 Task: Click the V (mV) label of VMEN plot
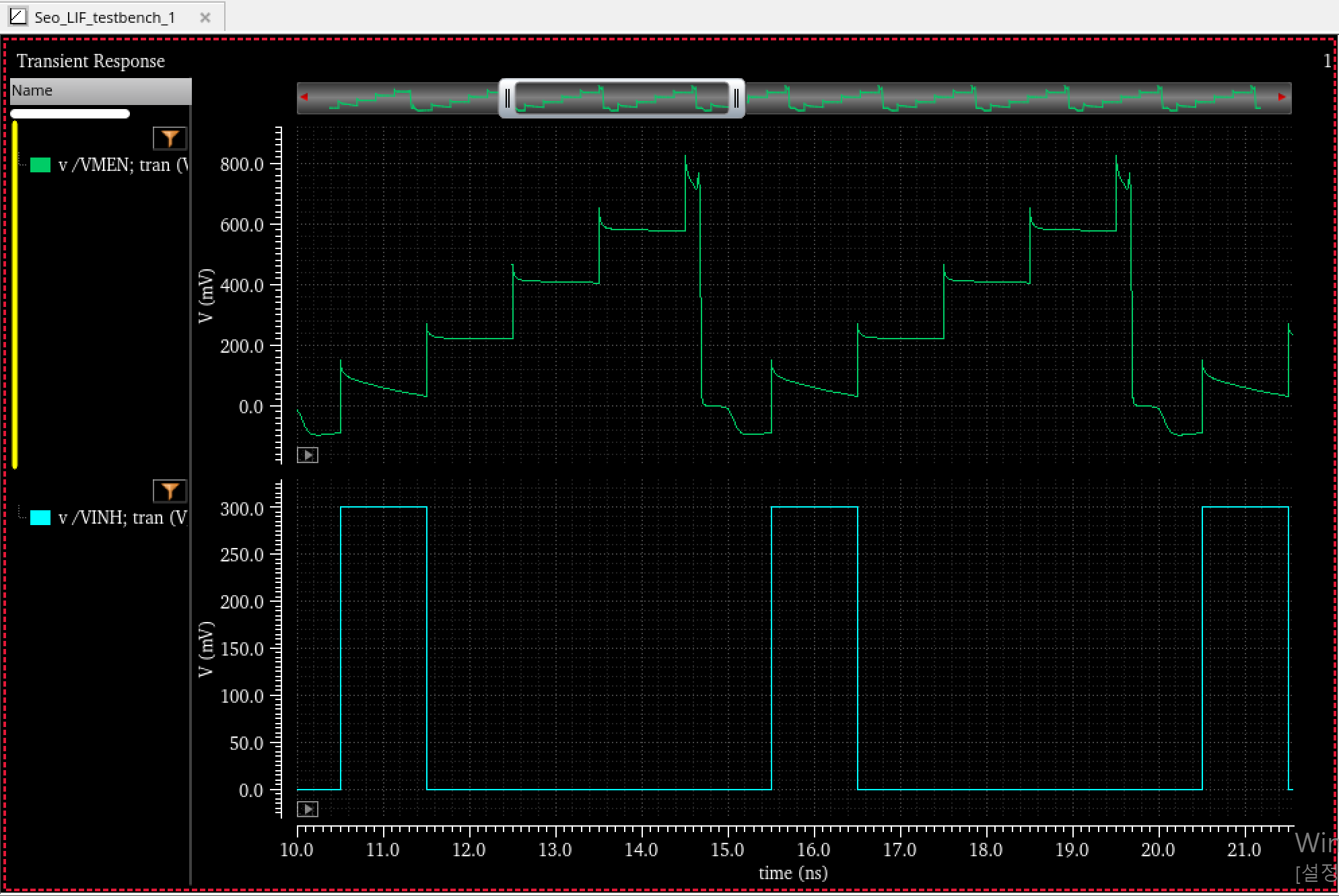click(x=206, y=296)
